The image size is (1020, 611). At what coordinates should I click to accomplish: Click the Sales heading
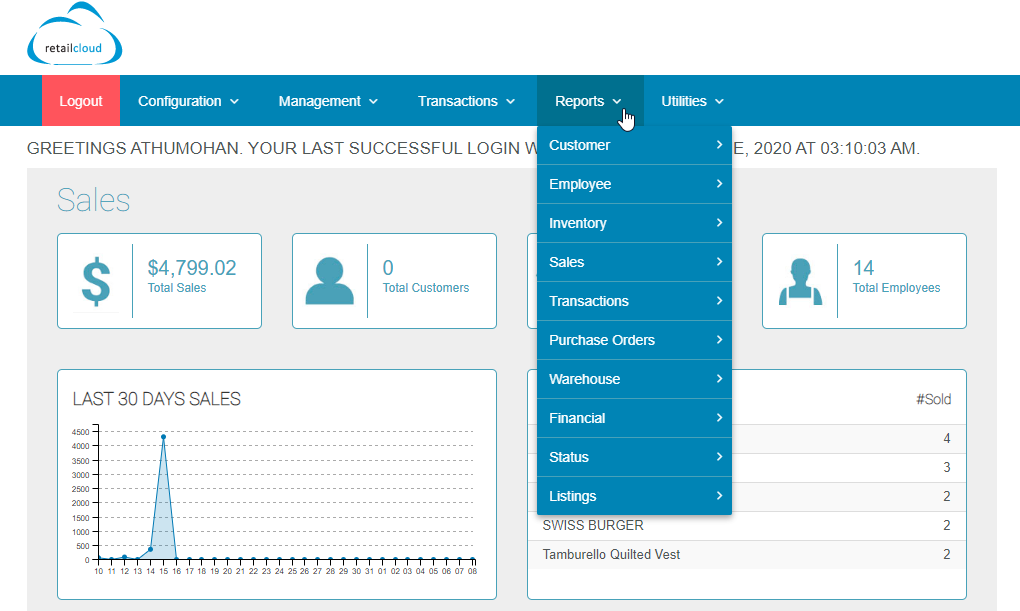94,200
